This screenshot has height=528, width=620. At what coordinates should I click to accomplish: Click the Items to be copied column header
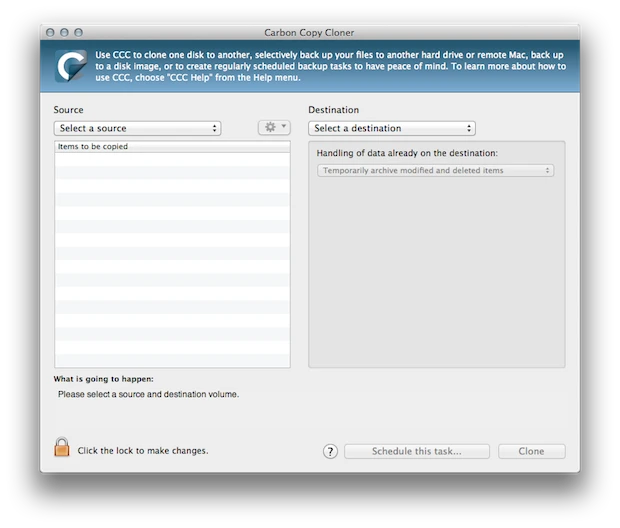coord(172,147)
